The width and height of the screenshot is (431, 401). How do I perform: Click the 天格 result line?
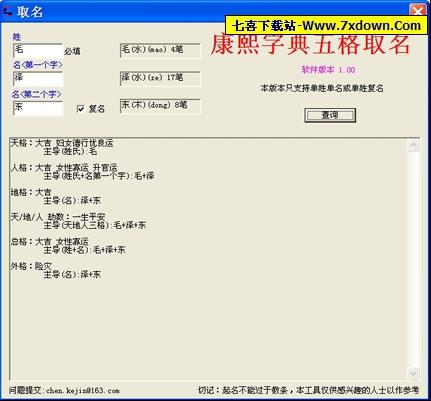[62, 143]
